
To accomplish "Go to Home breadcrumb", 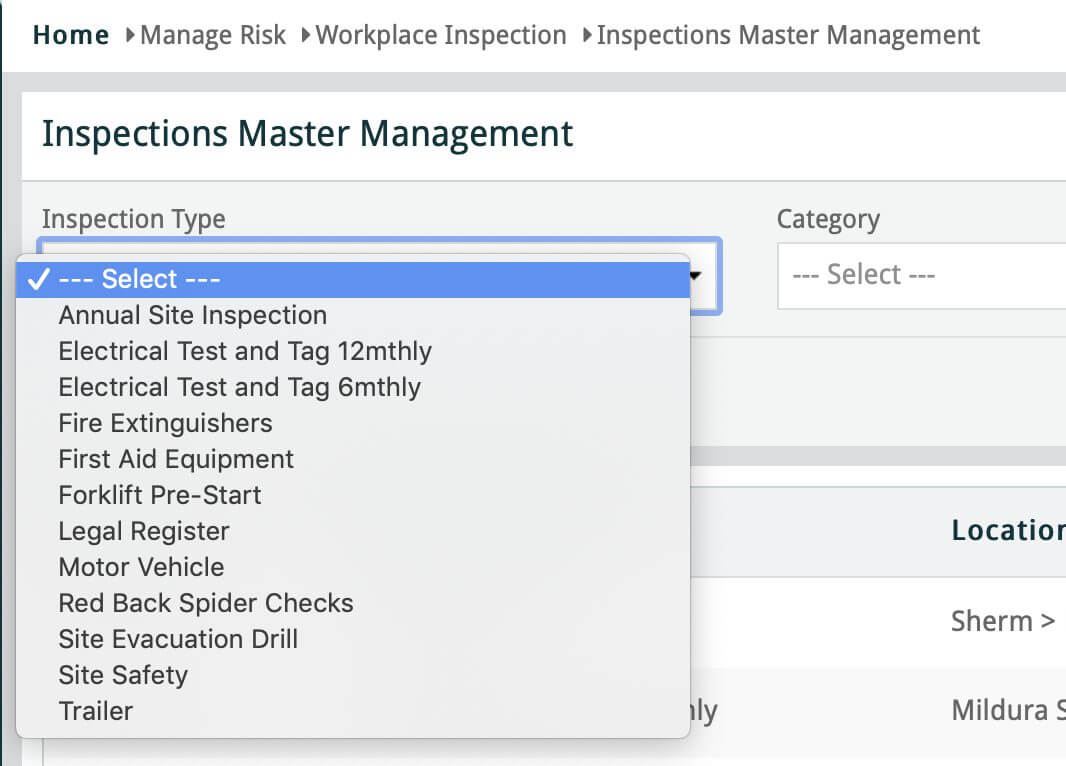I will tap(71, 36).
